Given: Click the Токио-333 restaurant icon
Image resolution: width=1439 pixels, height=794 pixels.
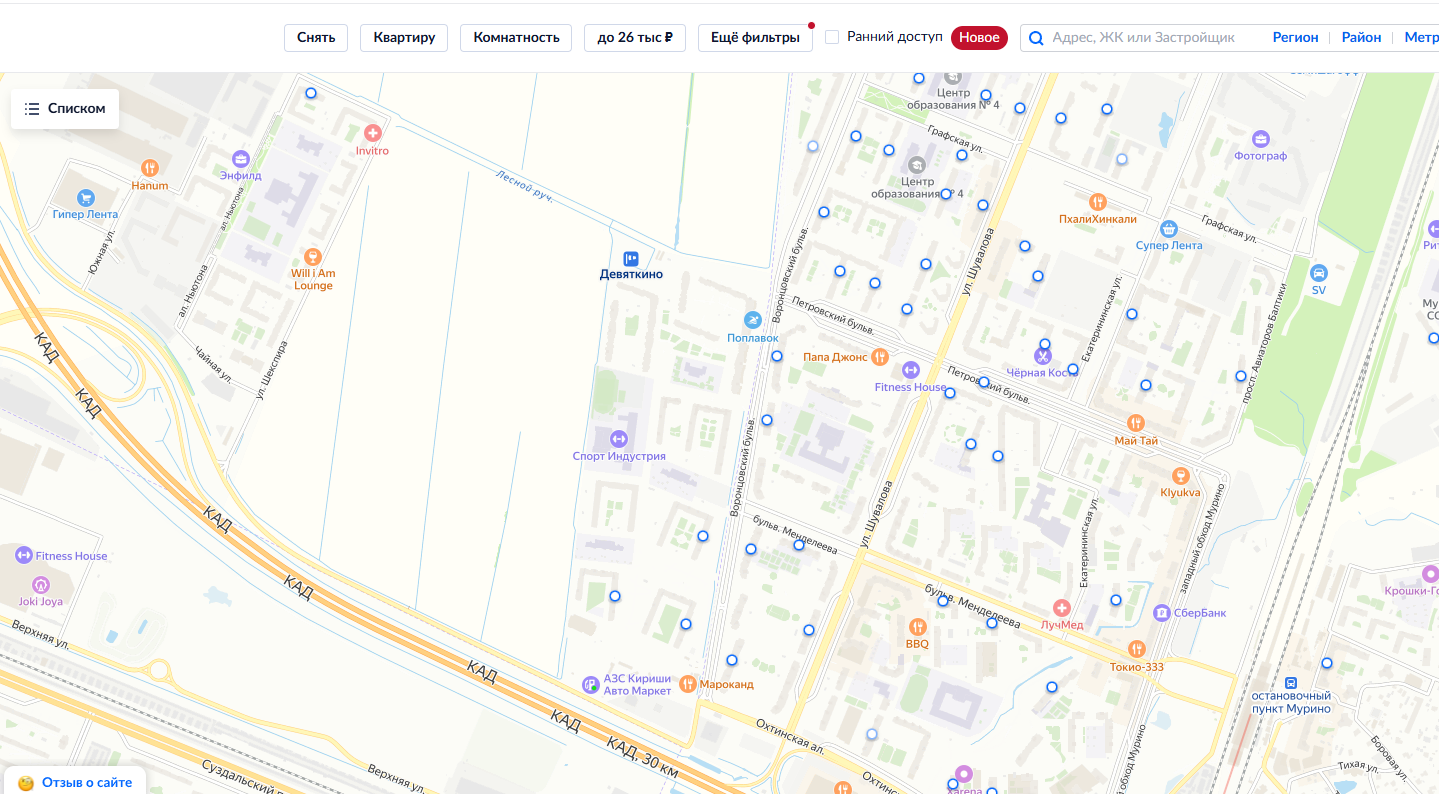Looking at the screenshot, I should coord(1136,649).
